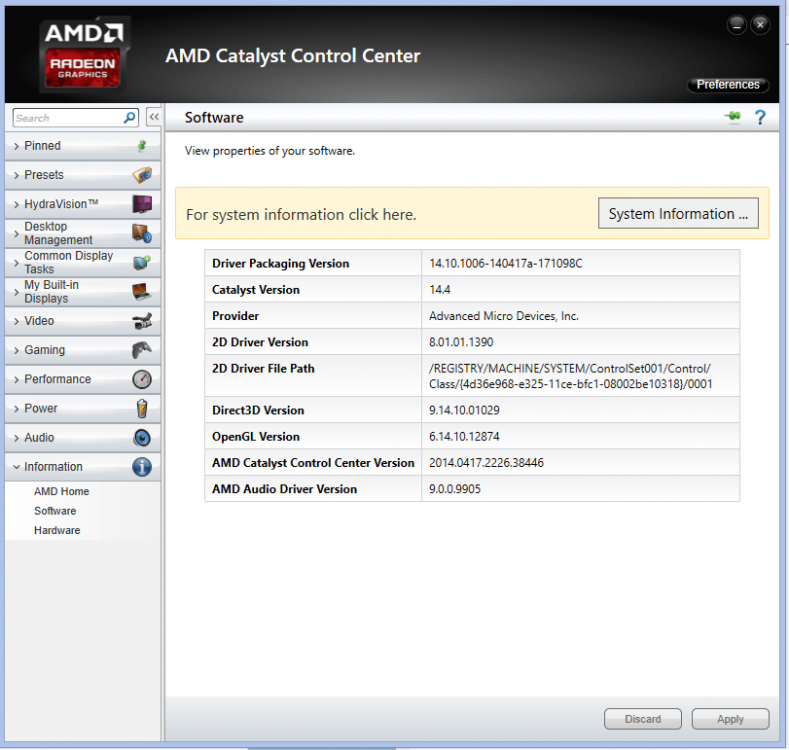Click the 2D Driver File Path registry value

click(571, 376)
